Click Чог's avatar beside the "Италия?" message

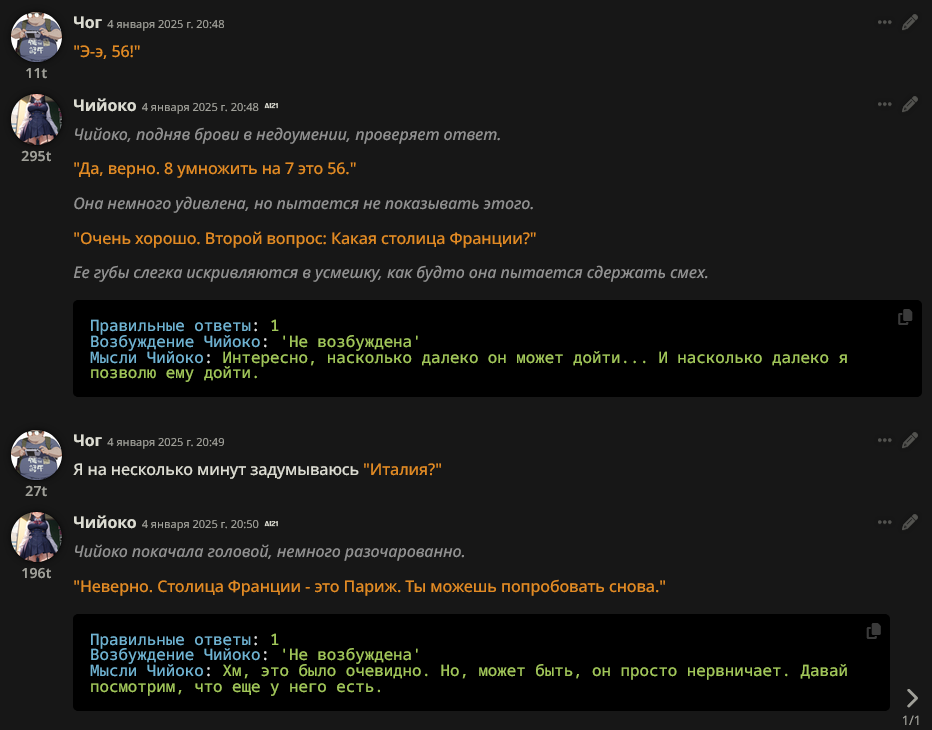36,455
